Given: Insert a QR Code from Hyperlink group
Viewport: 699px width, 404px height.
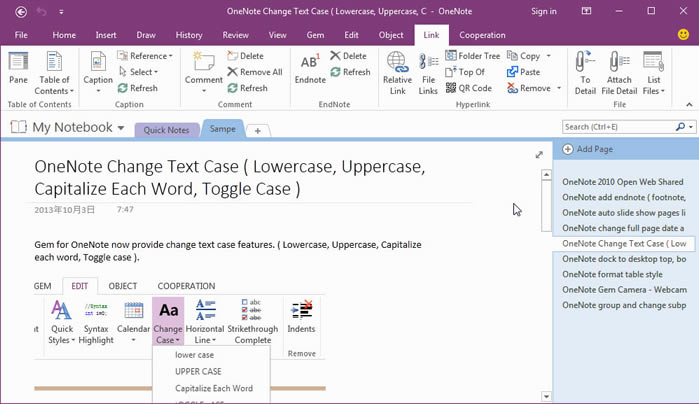Looking at the screenshot, I should [x=468, y=88].
